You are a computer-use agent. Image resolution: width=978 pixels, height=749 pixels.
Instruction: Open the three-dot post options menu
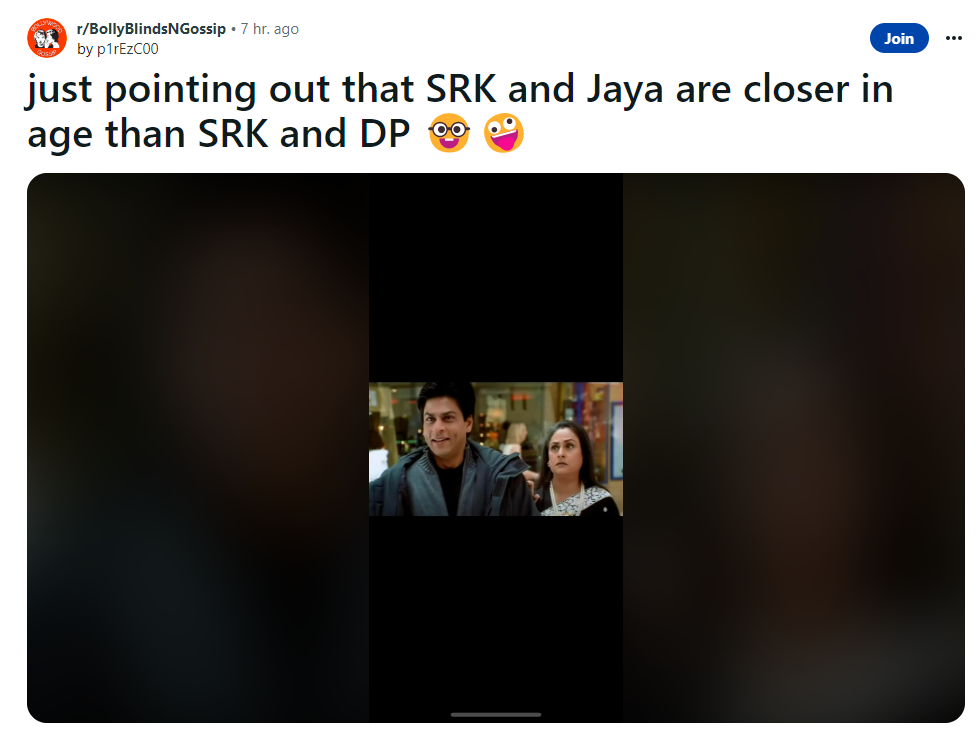[953, 38]
